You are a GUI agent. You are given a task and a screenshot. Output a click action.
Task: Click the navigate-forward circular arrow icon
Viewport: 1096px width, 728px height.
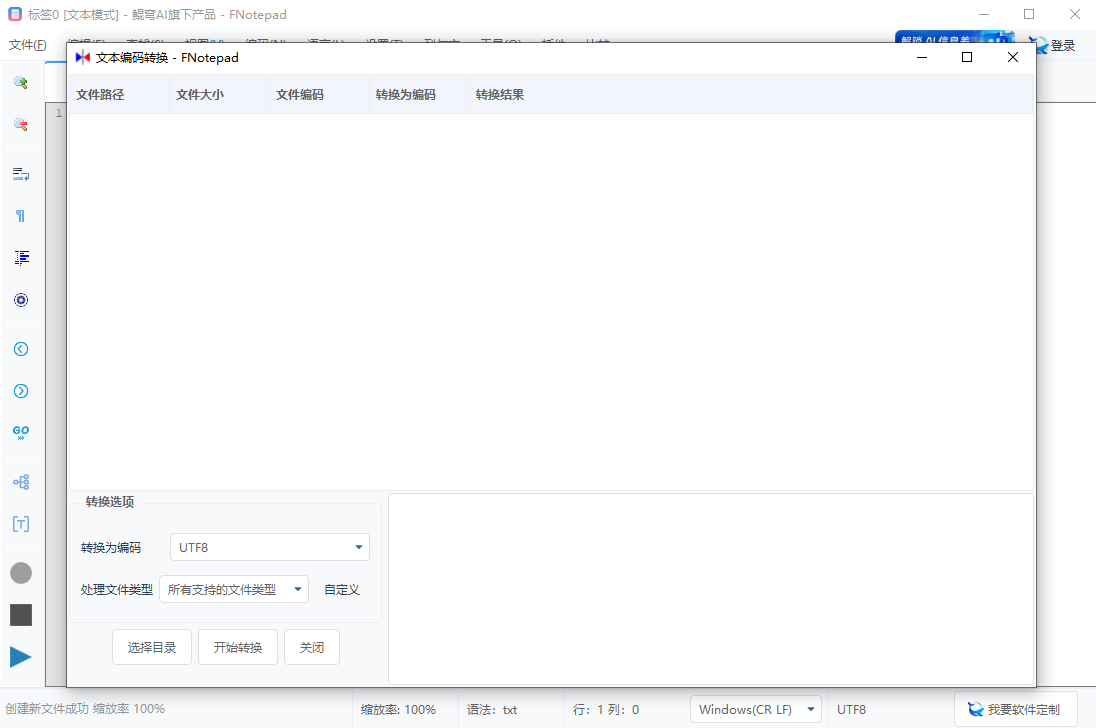click(21, 391)
